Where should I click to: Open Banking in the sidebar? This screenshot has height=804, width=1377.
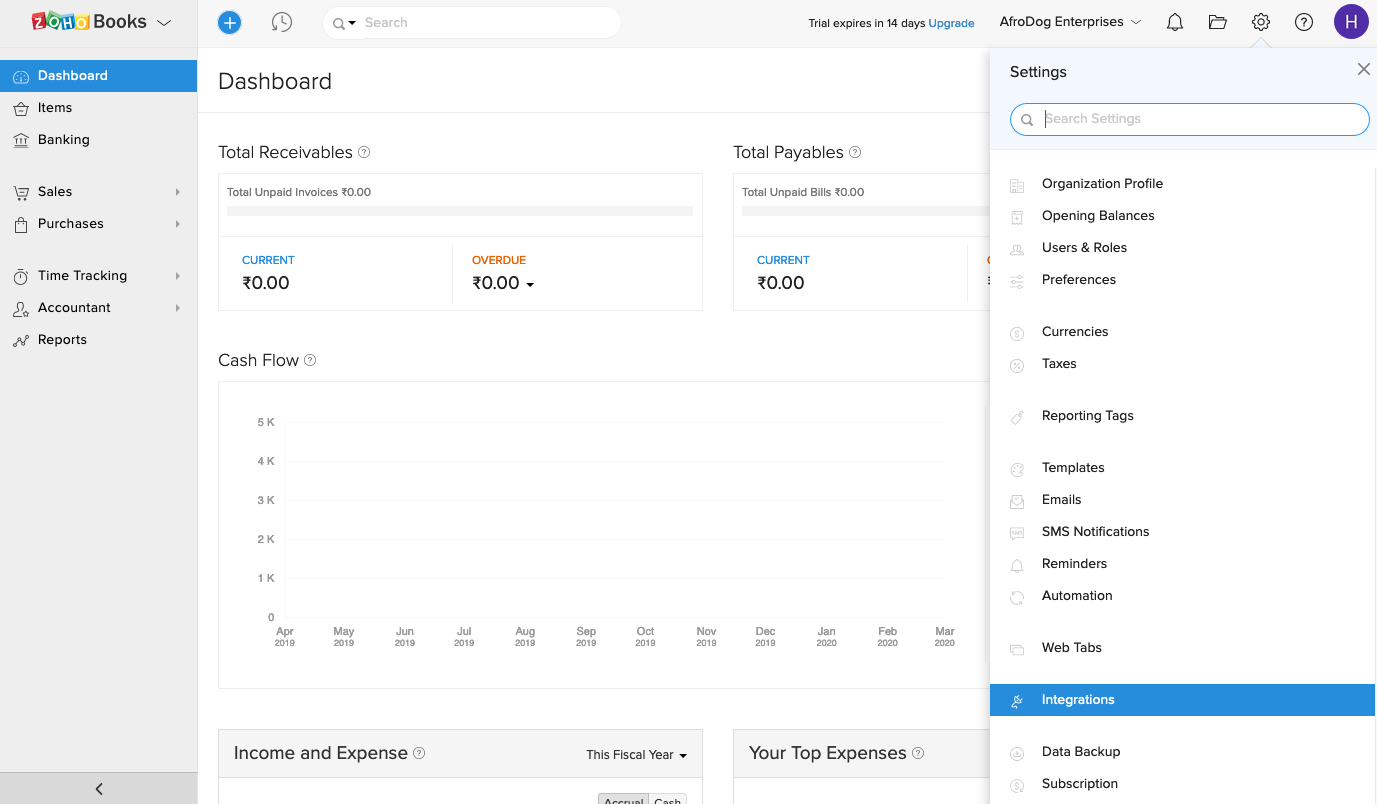(98, 139)
